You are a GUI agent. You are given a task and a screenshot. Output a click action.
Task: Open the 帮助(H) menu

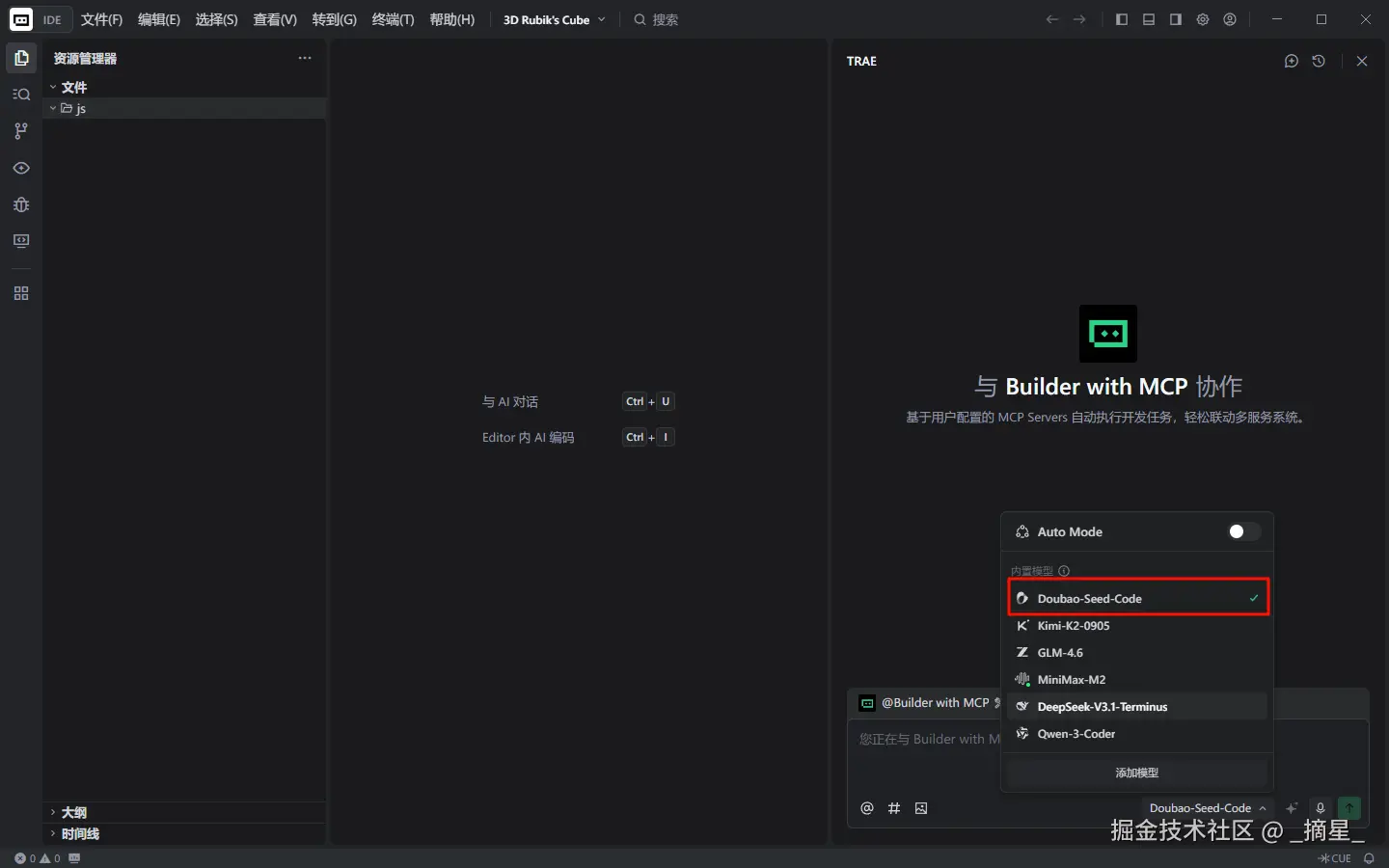451,19
